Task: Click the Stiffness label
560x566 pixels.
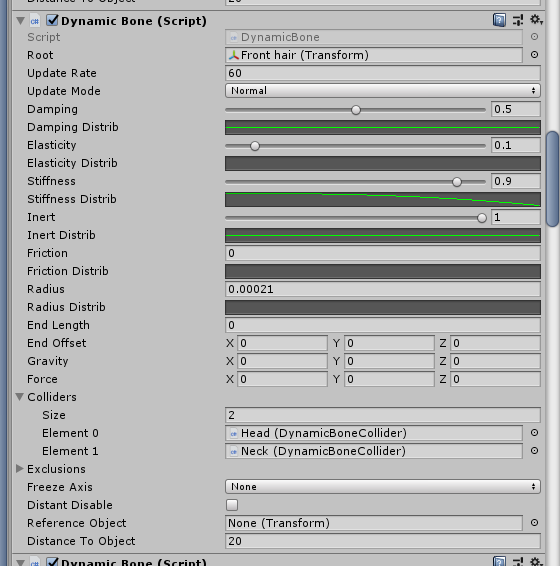Action: [x=51, y=181]
